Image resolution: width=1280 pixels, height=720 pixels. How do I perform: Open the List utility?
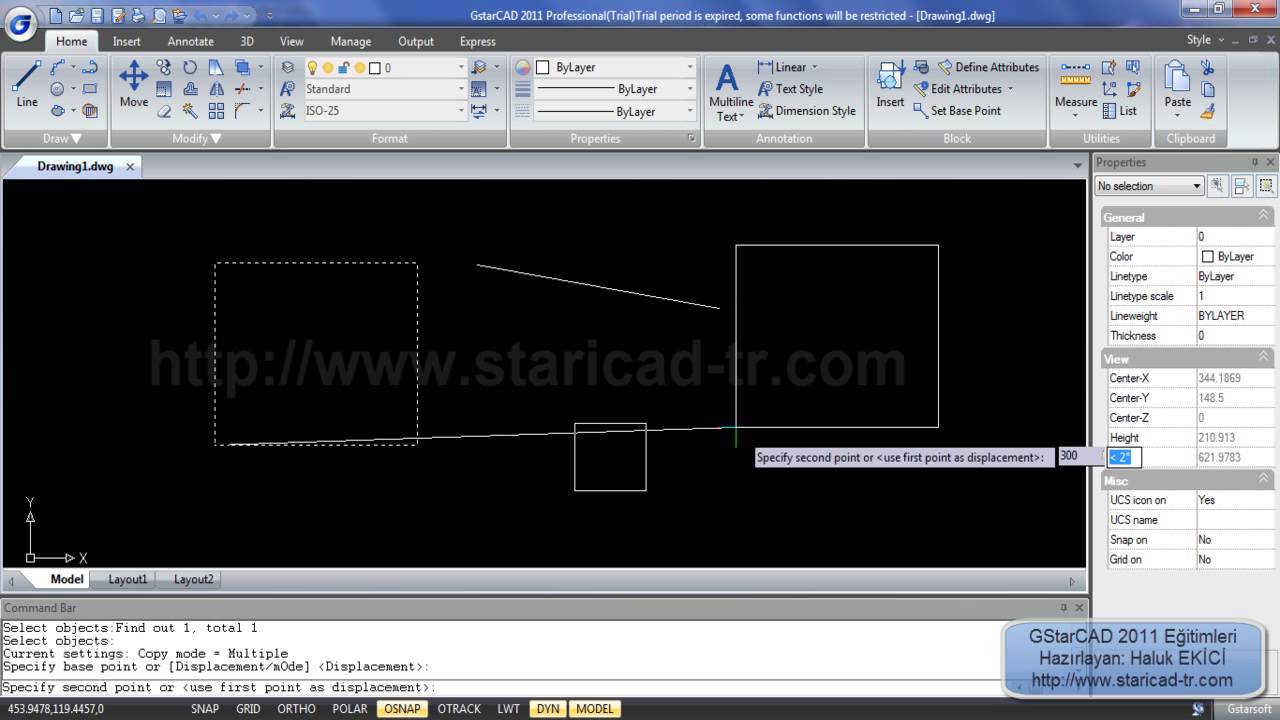[1119, 111]
